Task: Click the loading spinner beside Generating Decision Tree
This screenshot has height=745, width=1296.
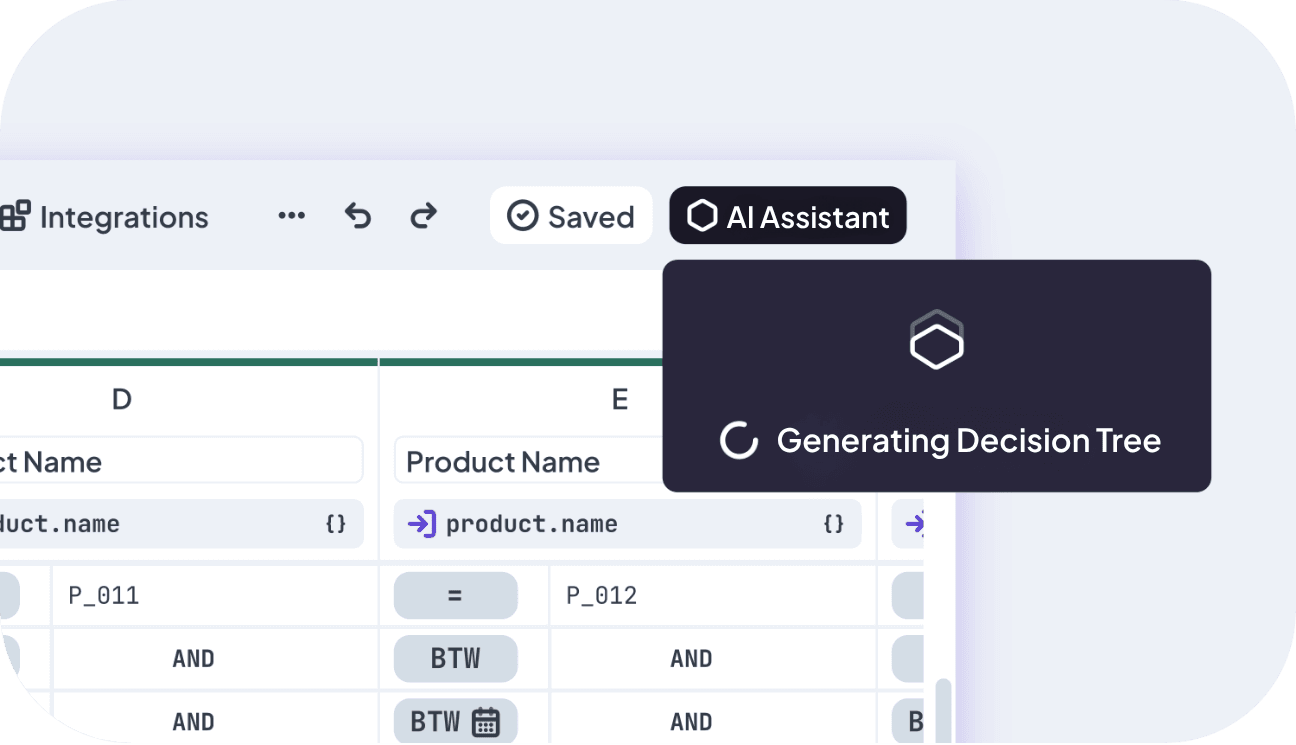Action: 739,440
